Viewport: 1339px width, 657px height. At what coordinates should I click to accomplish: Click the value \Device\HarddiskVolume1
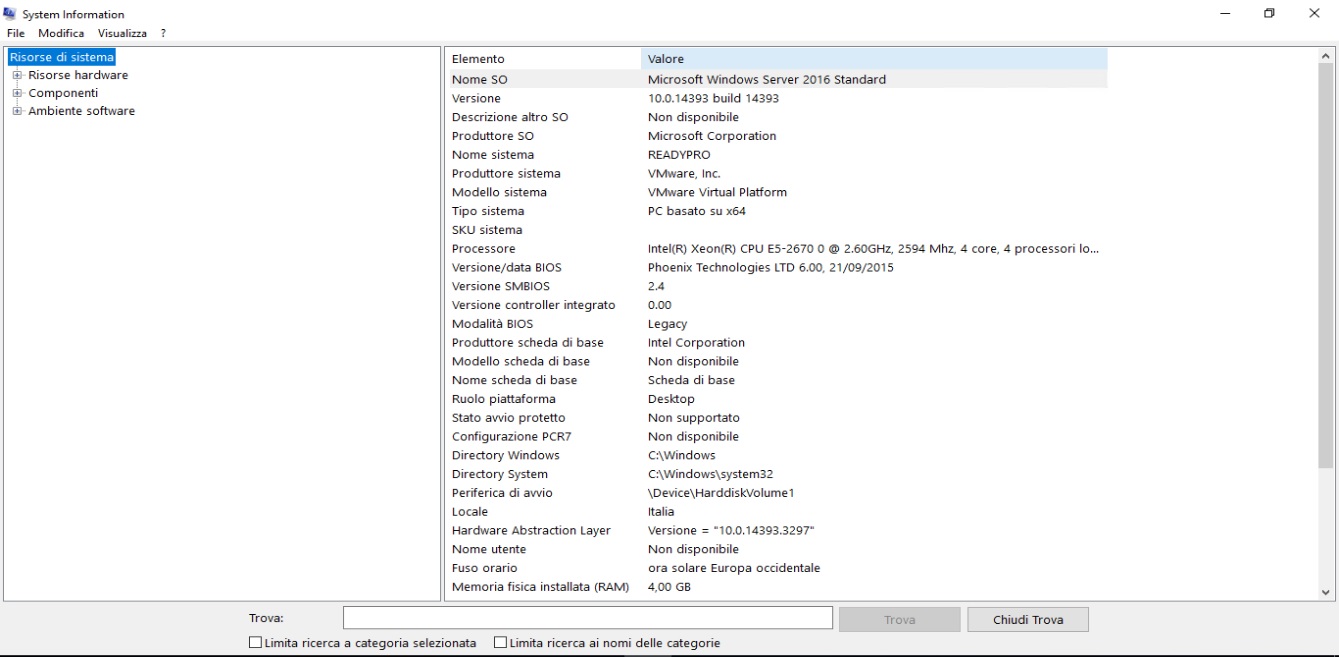click(x=721, y=493)
